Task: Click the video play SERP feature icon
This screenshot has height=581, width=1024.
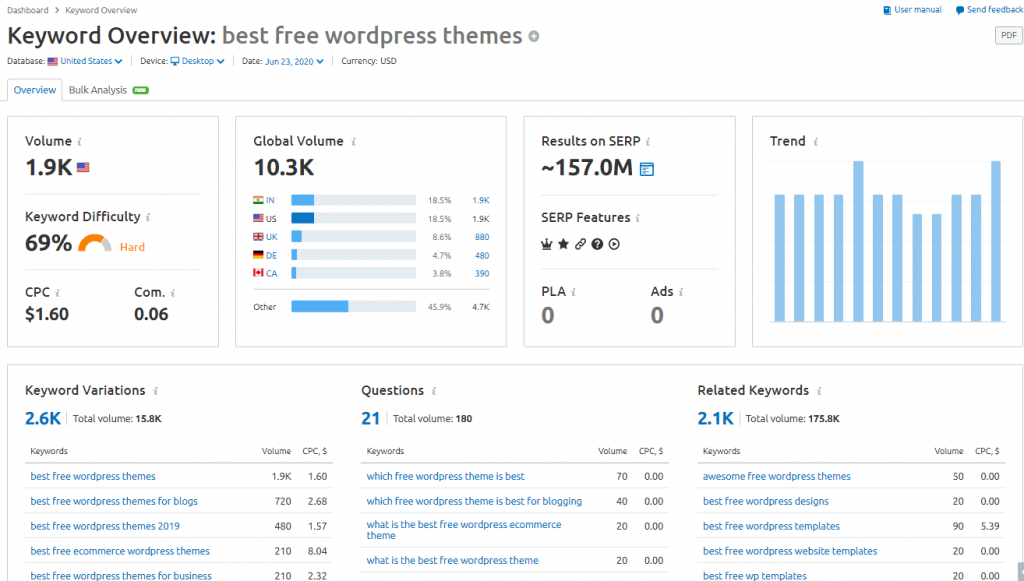Action: coord(614,244)
